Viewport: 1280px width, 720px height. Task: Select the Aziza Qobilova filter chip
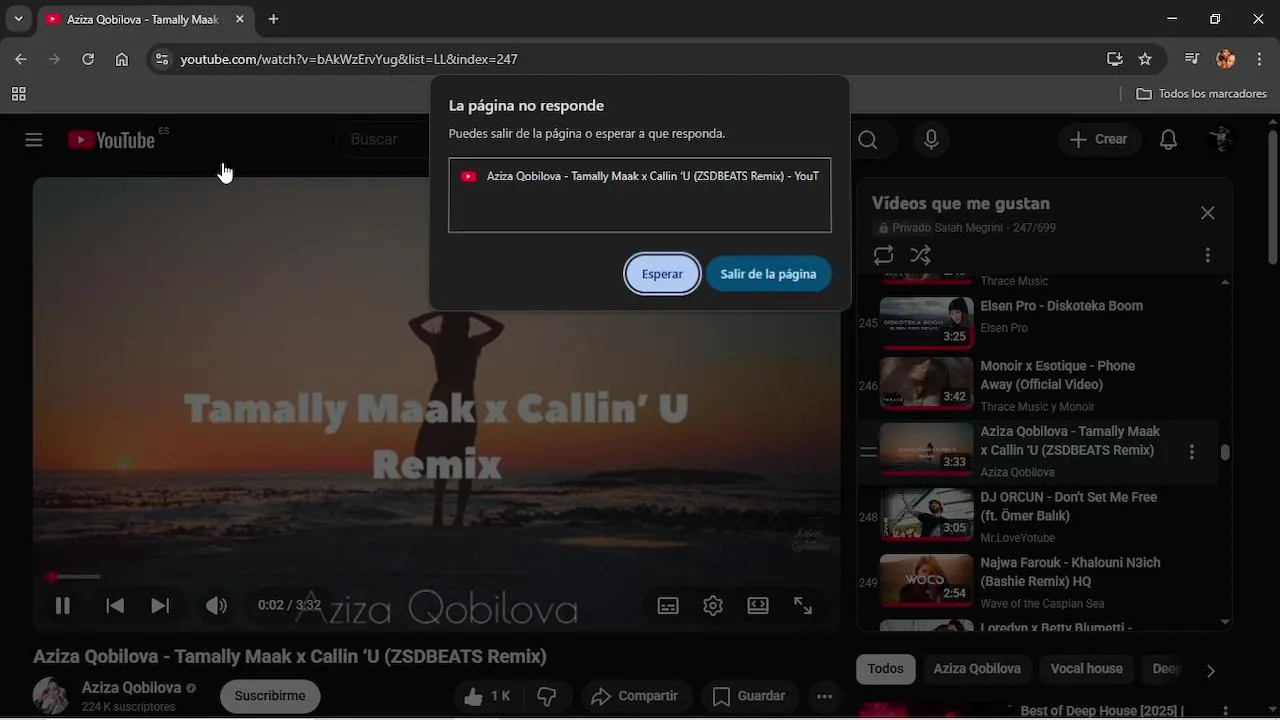pos(977,669)
